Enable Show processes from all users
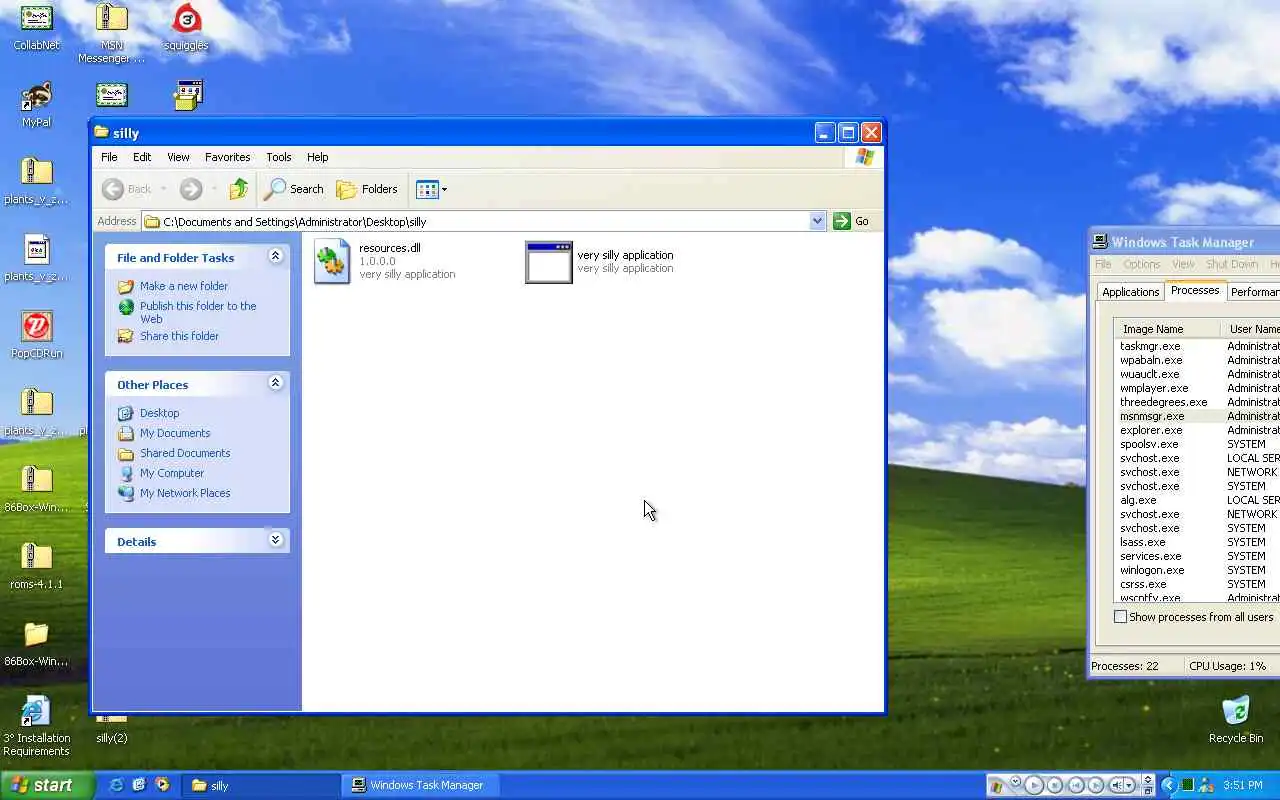Image resolution: width=1280 pixels, height=800 pixels. 1120,617
